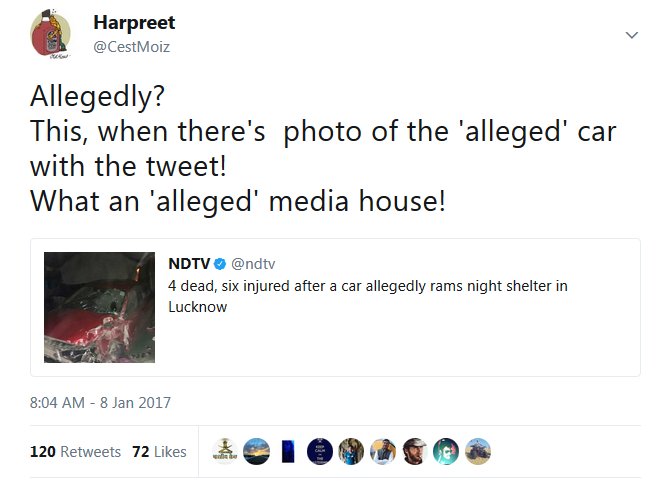Click the 8:04 AM - 8 Jan 2017 timestamp
Image resolution: width=656 pixels, height=489 pixels.
(100, 402)
